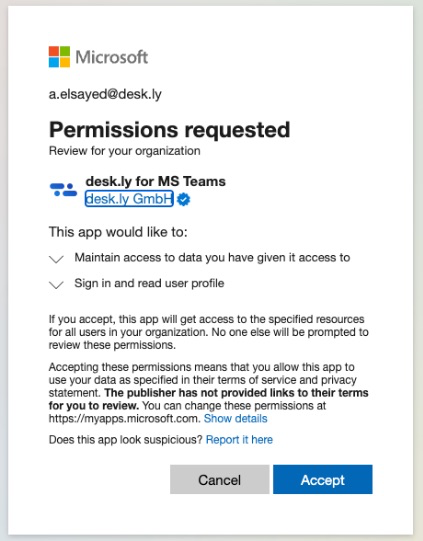Open the Report it here link
Viewport: 423px width, 541px height.
[x=239, y=440]
